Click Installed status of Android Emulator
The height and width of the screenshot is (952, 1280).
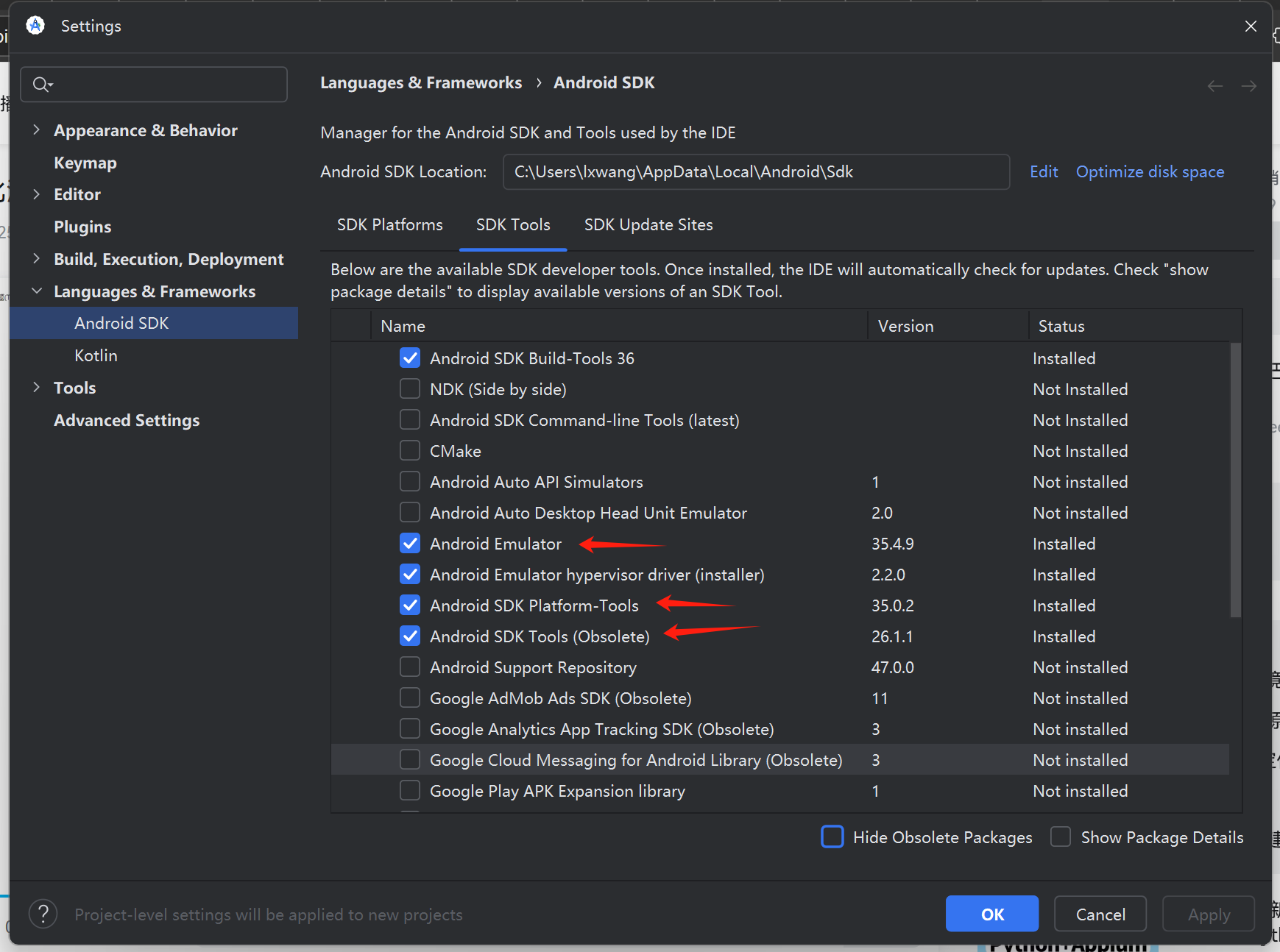coord(1064,544)
